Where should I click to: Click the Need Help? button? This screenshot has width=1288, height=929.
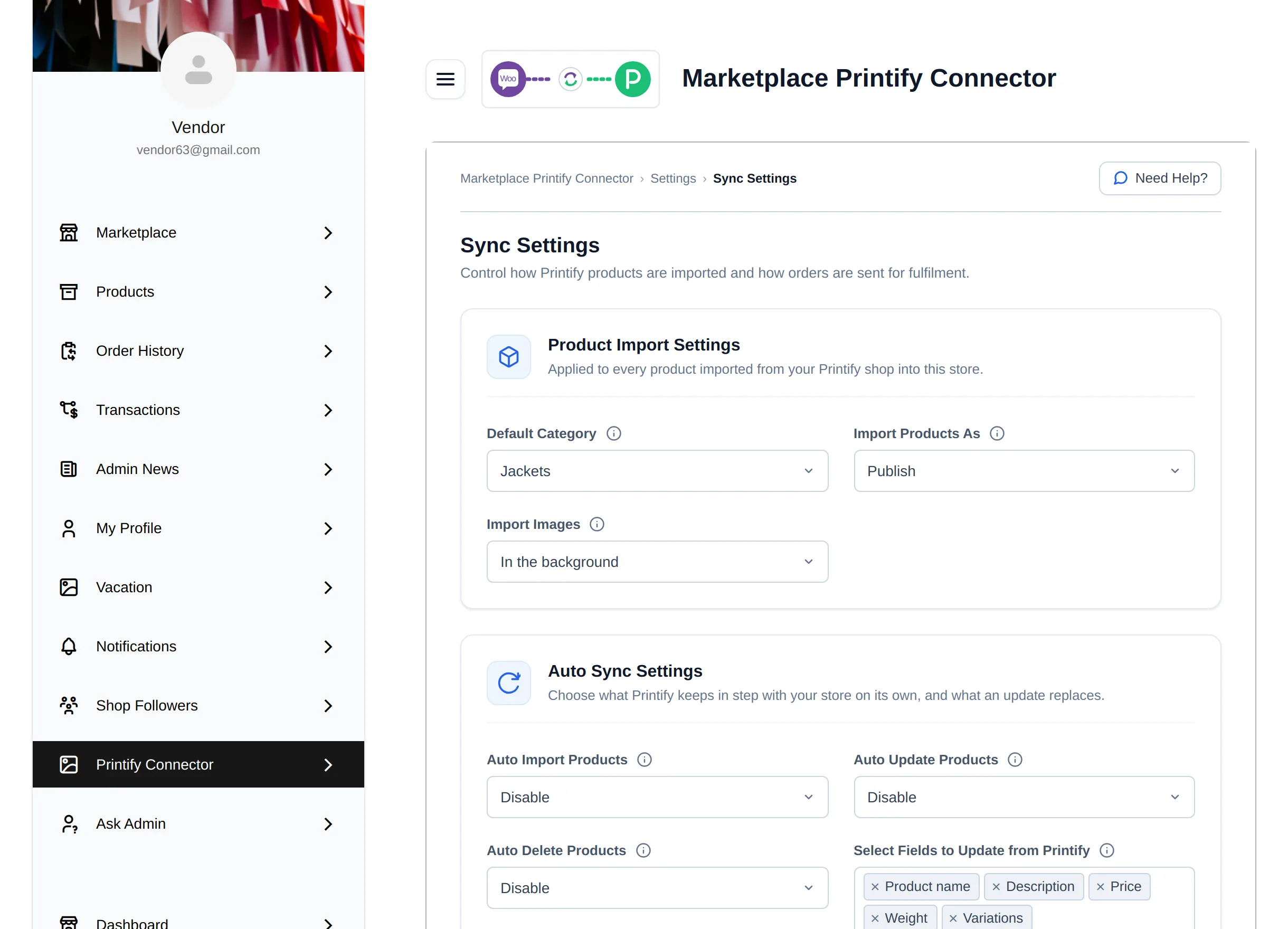pos(1160,178)
